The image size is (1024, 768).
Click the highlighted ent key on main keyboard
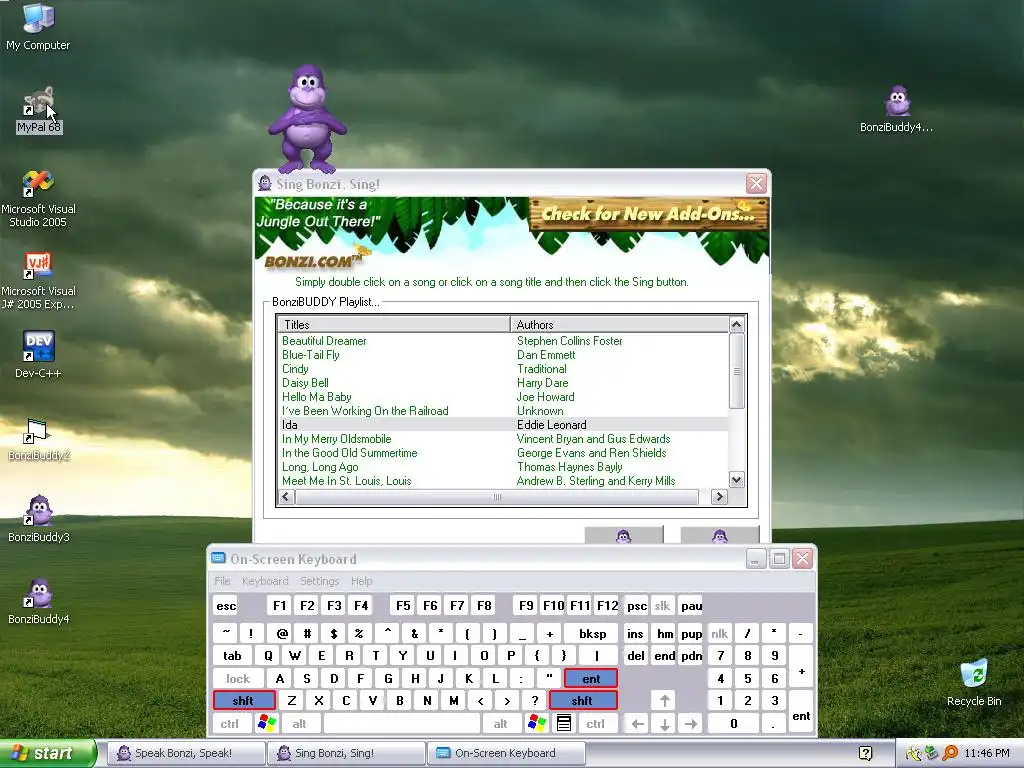click(591, 679)
